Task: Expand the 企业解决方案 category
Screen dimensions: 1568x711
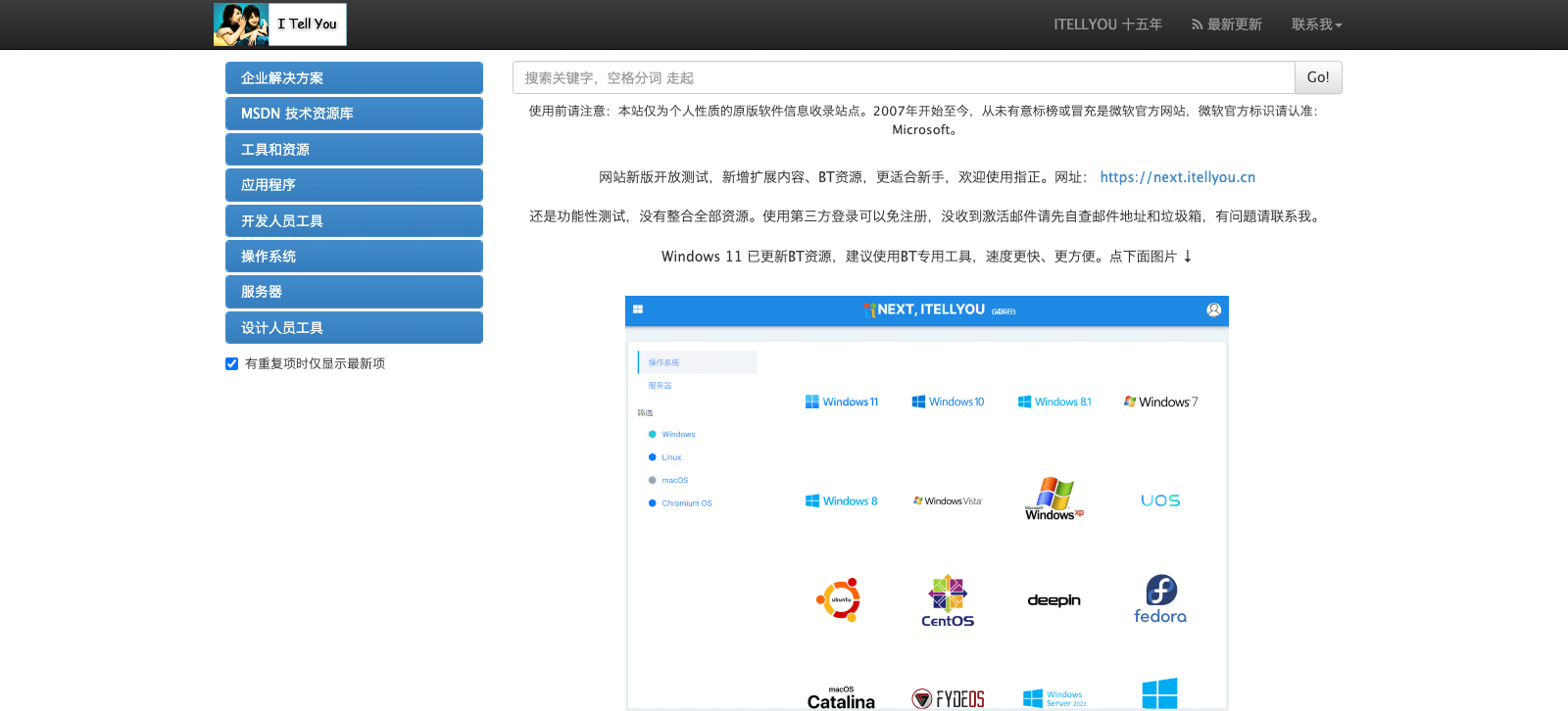Action: click(x=354, y=78)
